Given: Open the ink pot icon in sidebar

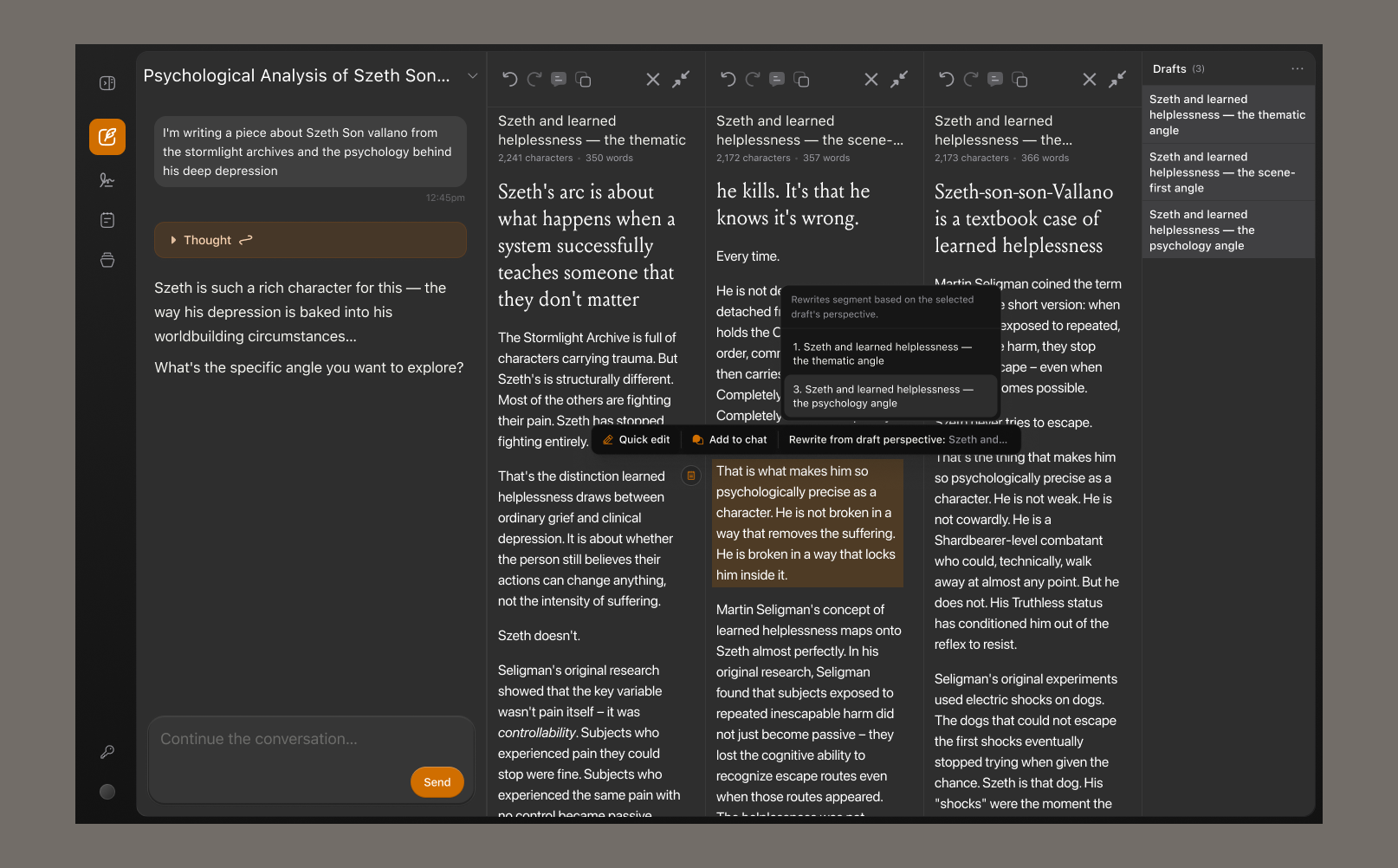Looking at the screenshot, I should pos(107,260).
